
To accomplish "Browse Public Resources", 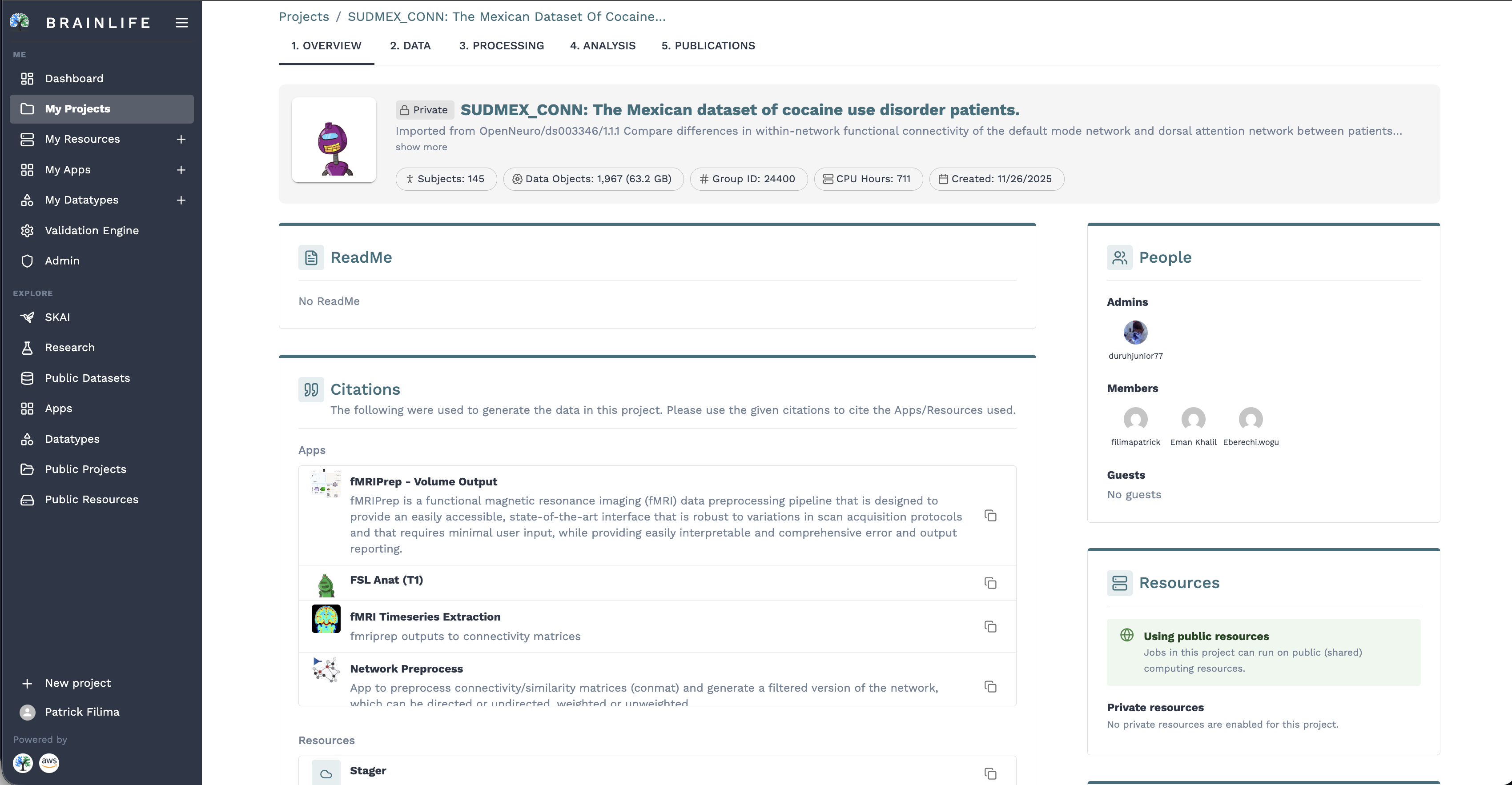I will click(x=101, y=499).
